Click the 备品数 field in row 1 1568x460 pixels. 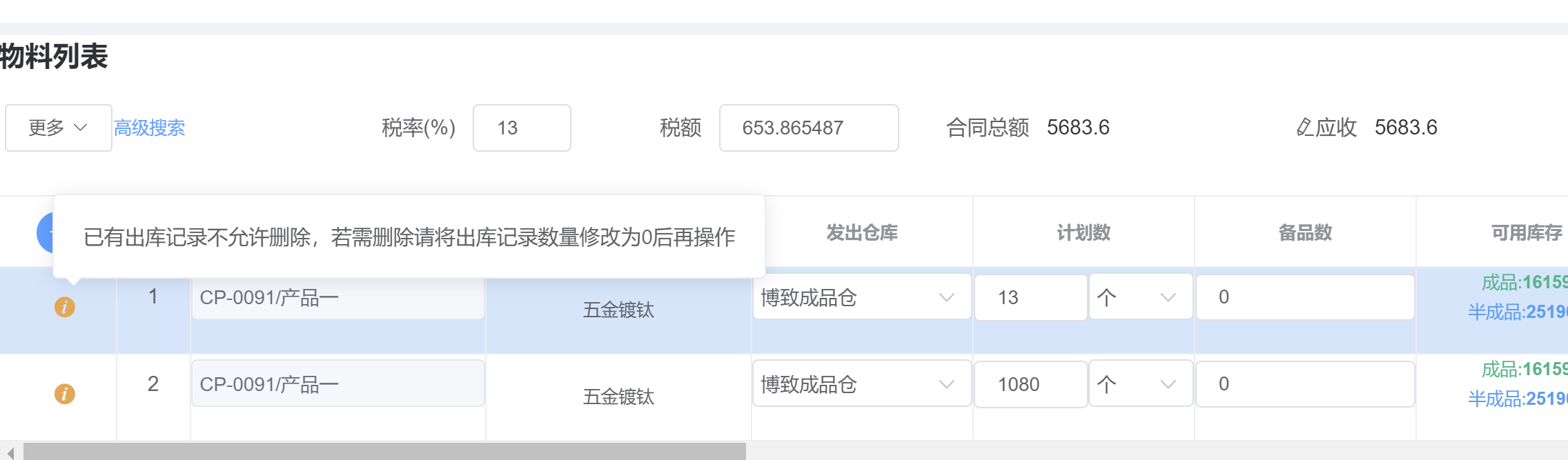[1305, 297]
